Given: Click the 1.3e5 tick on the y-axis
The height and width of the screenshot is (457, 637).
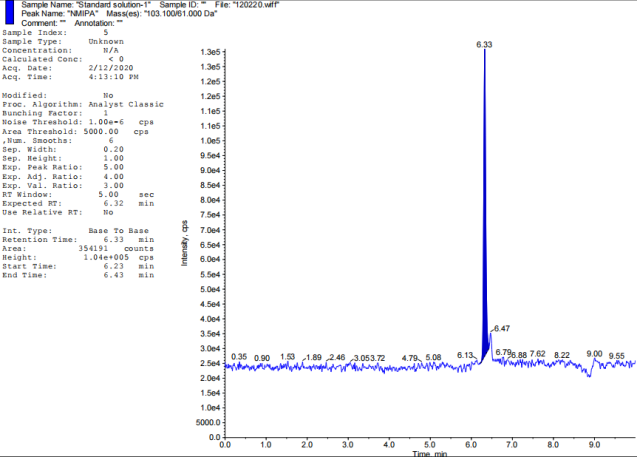Looking at the screenshot, I should click(209, 51).
